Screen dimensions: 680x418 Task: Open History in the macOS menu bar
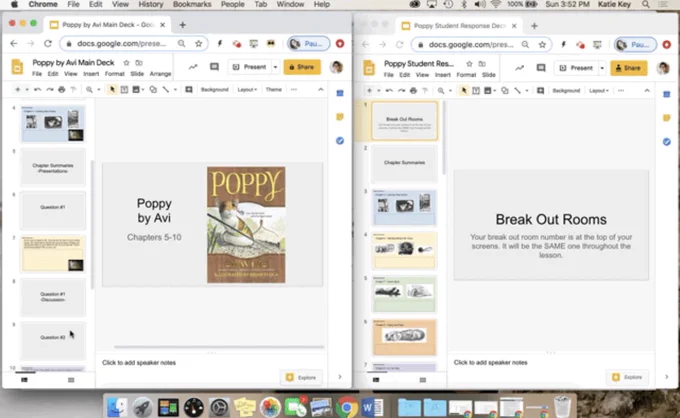(x=150, y=4)
